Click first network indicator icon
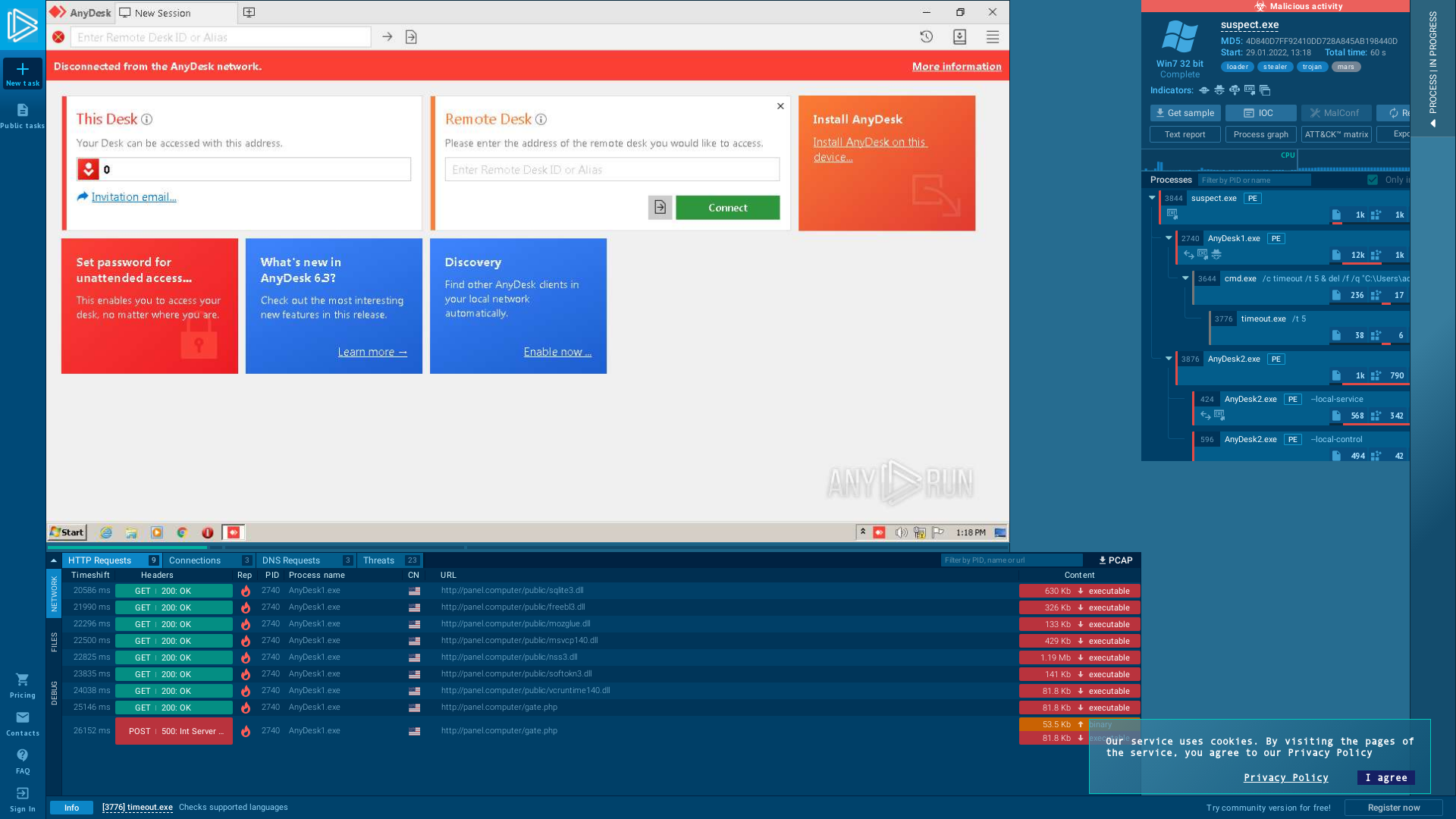The height and width of the screenshot is (819, 1456). [x=1204, y=90]
